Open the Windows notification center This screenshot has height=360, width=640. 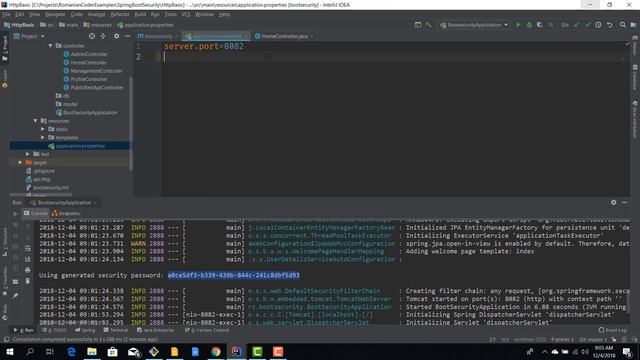(x=627, y=352)
